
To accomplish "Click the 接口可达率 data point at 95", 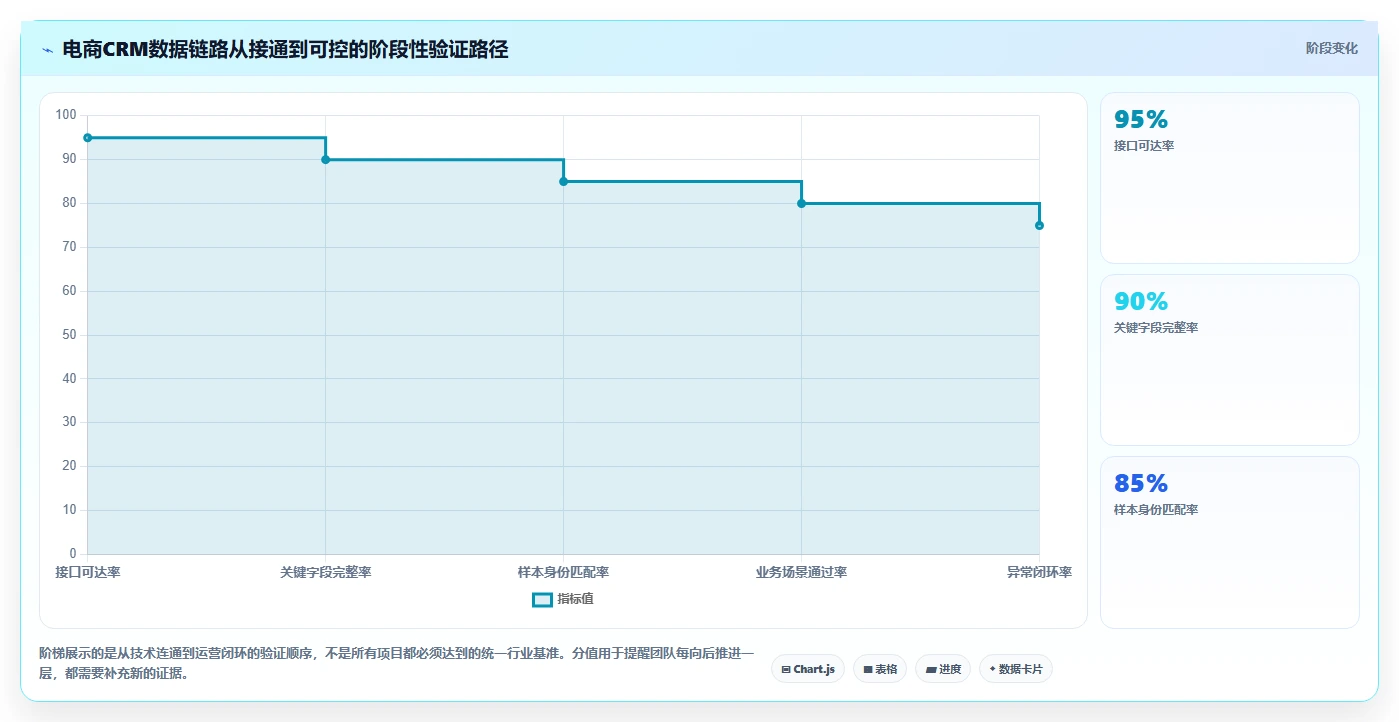I will [88, 138].
